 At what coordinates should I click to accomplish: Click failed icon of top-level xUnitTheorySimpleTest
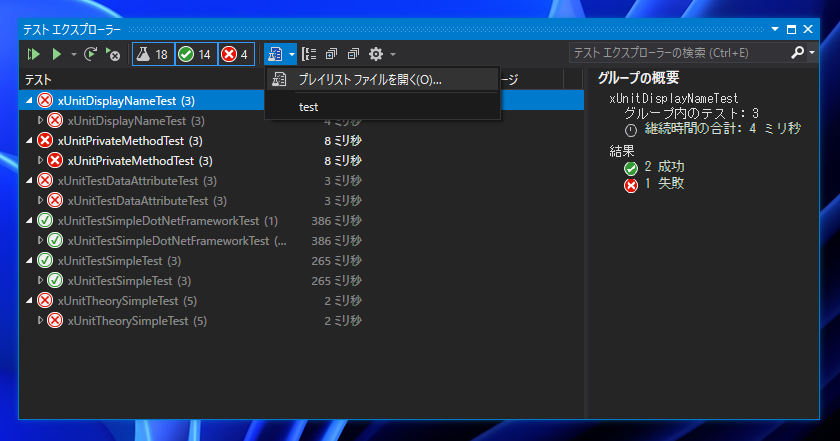click(x=45, y=301)
